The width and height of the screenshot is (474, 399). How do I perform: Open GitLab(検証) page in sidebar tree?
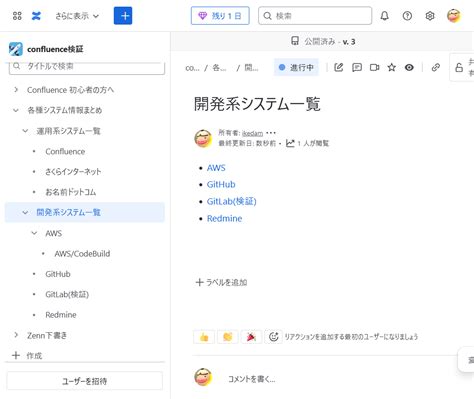tap(67, 294)
